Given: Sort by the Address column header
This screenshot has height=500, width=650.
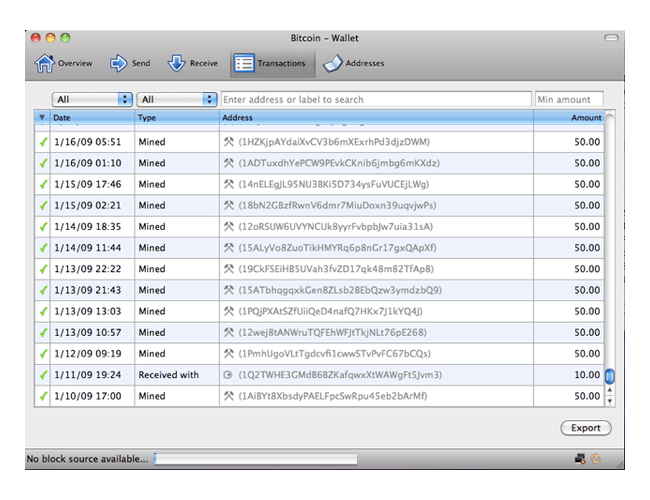Looking at the screenshot, I should (376, 118).
